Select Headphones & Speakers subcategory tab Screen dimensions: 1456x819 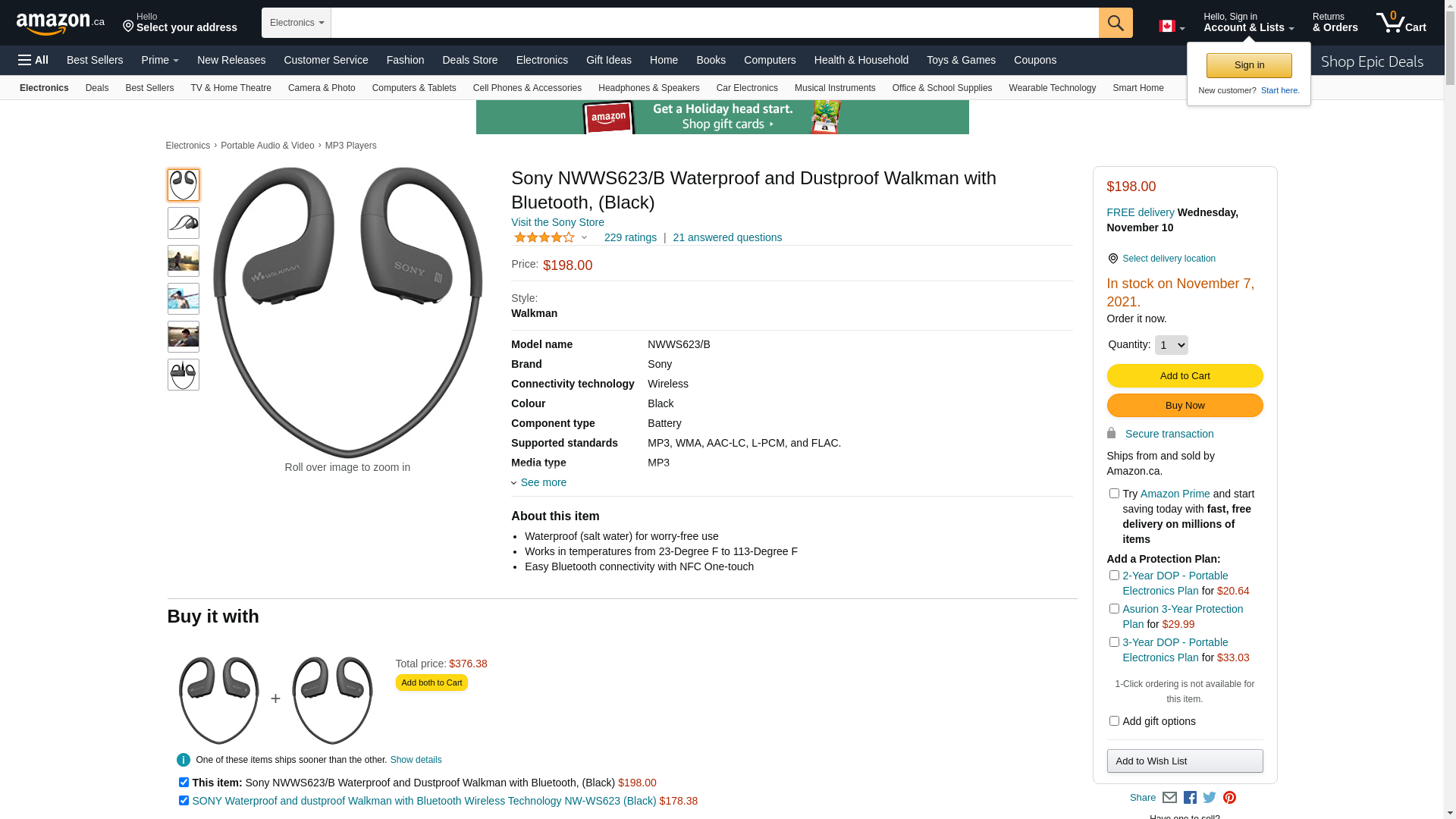click(648, 88)
